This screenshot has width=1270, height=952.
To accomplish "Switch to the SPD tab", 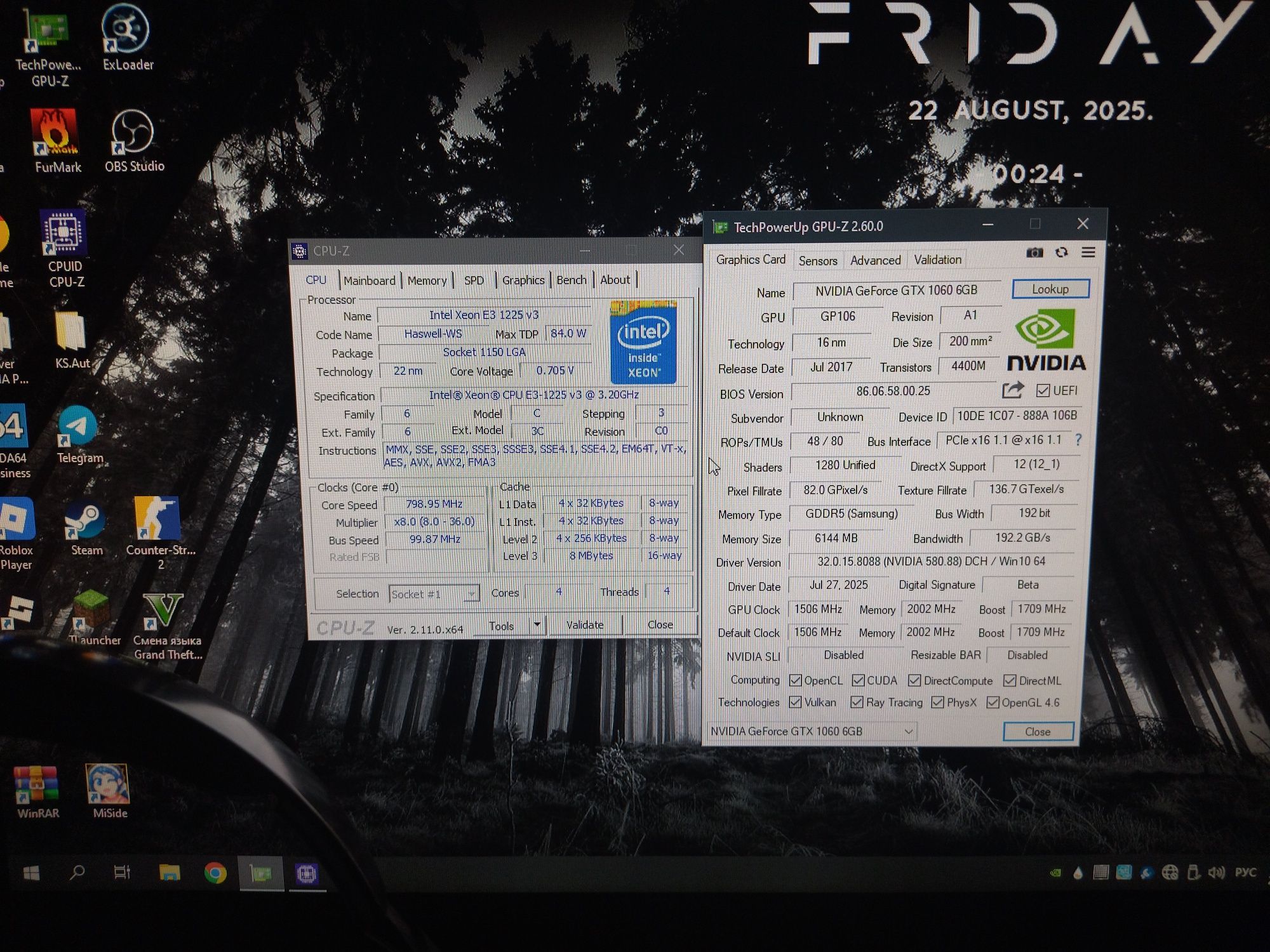I will tap(474, 281).
